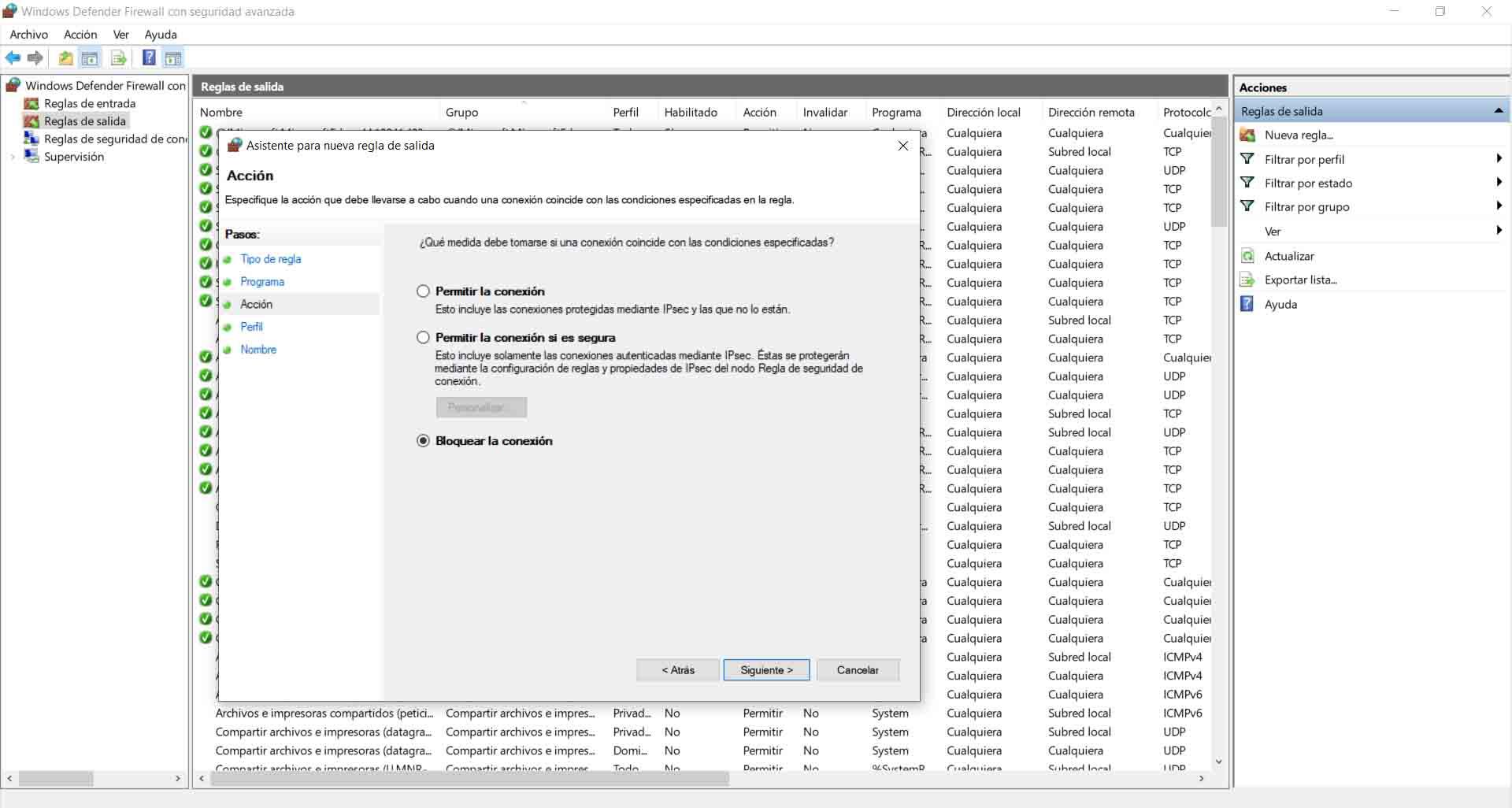Select the Archivos e impresoras compartidos rule row
This screenshot has width=1512, height=808.
(703, 713)
